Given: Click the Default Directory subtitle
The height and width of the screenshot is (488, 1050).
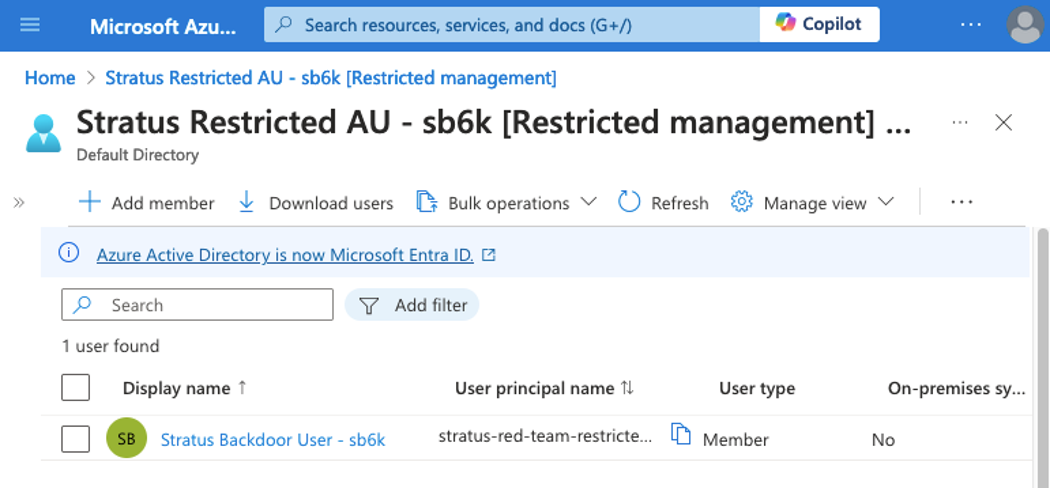Looking at the screenshot, I should point(137,155).
